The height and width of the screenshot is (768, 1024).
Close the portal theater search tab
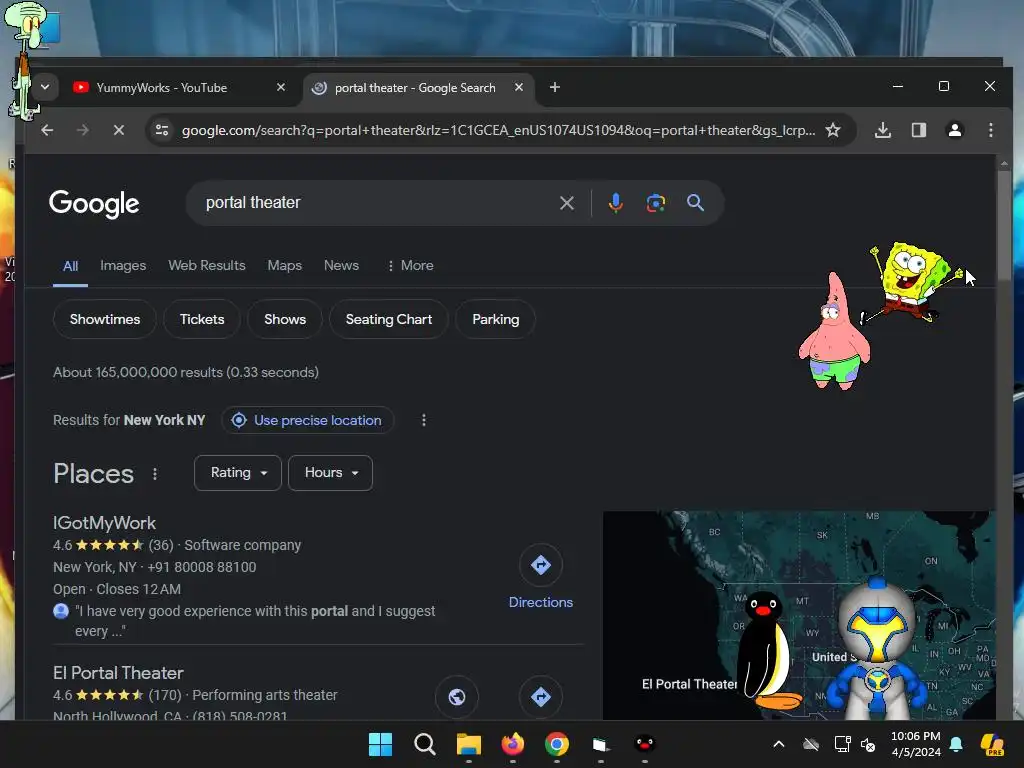(x=519, y=87)
